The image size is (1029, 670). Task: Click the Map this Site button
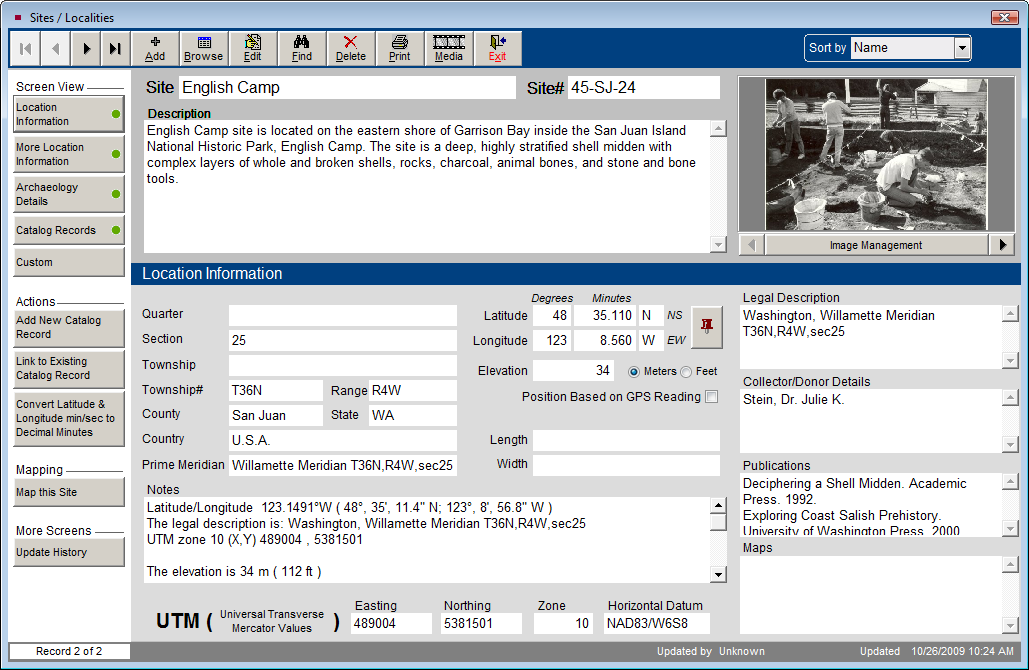point(68,492)
